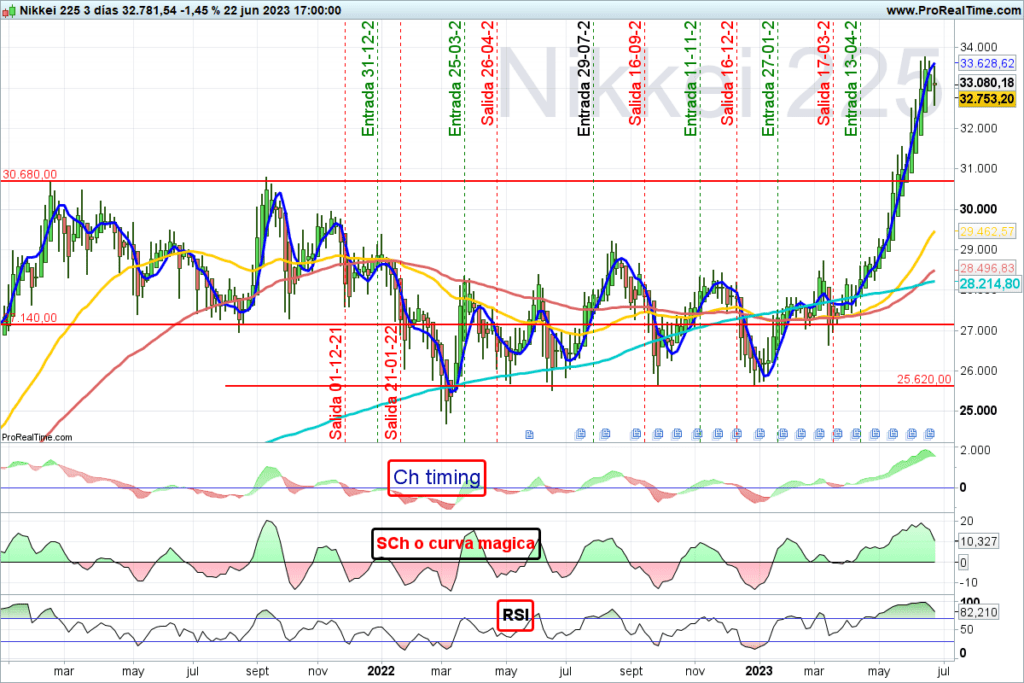The image size is (1024, 683).
Task: Click the 30.000 price axis label
Action: point(978,209)
